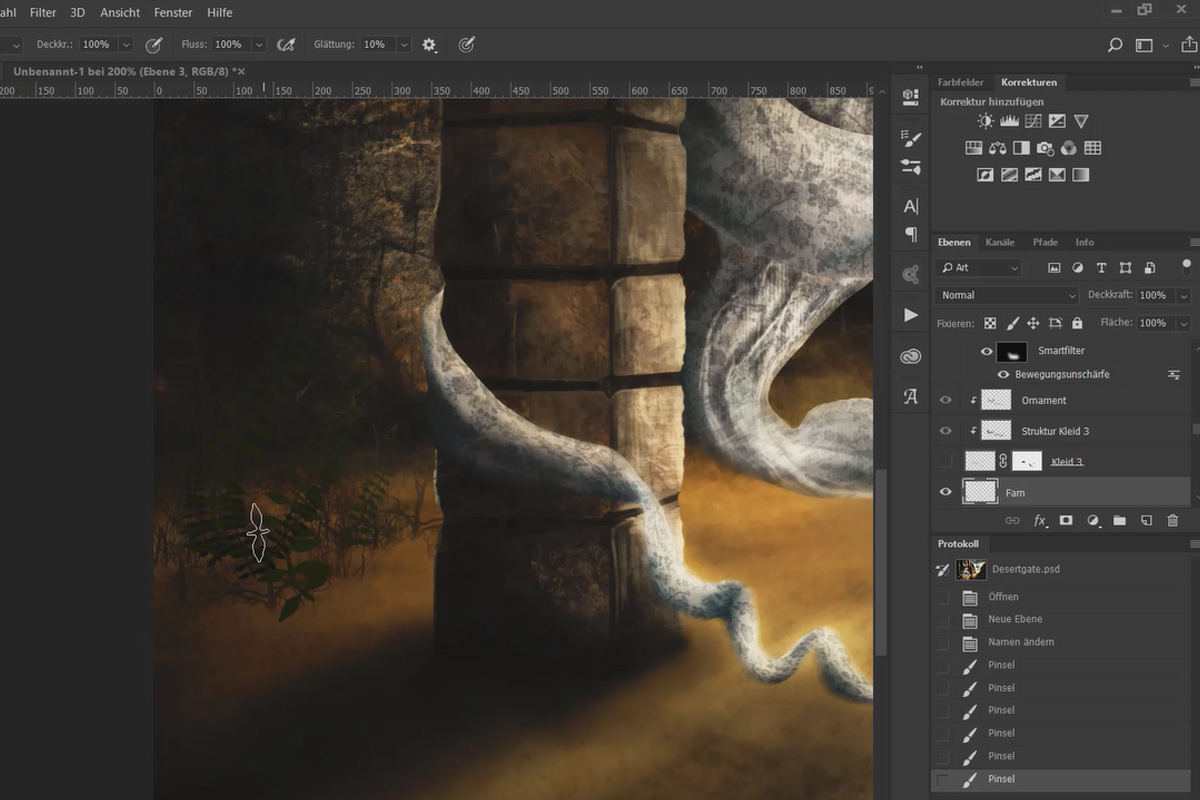
Task: Open the Fläche fill dropdown arrow
Action: point(1184,323)
